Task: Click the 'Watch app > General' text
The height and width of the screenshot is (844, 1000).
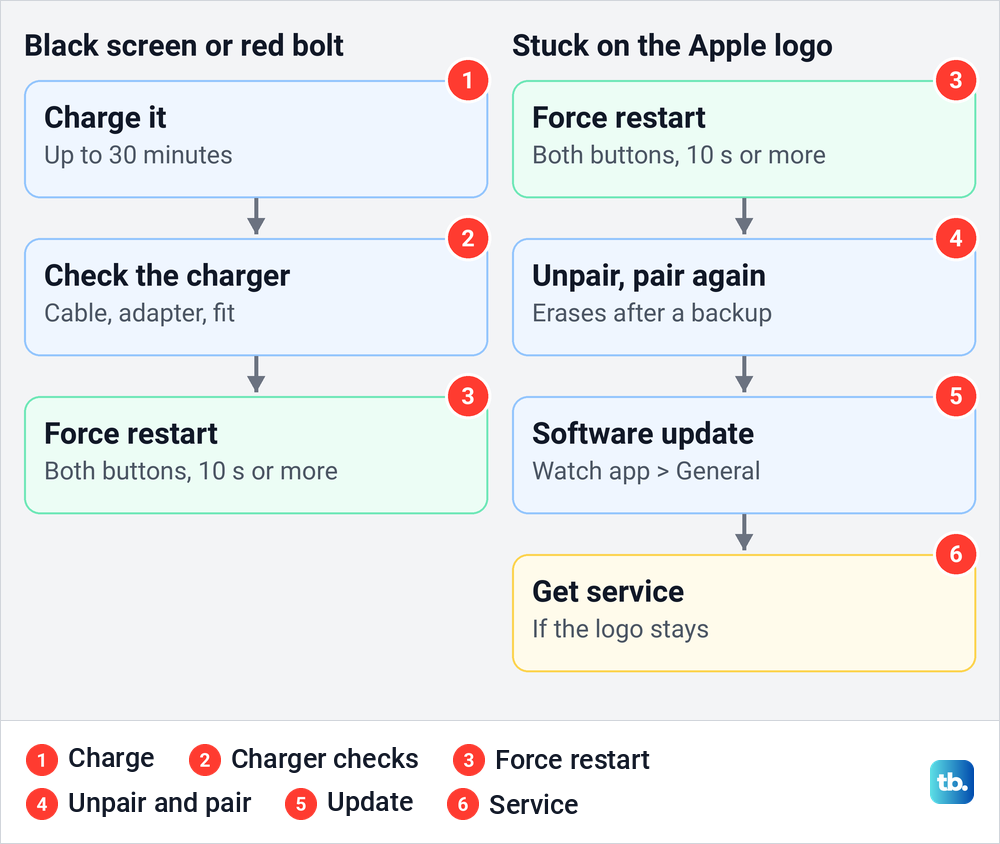Action: 646,471
